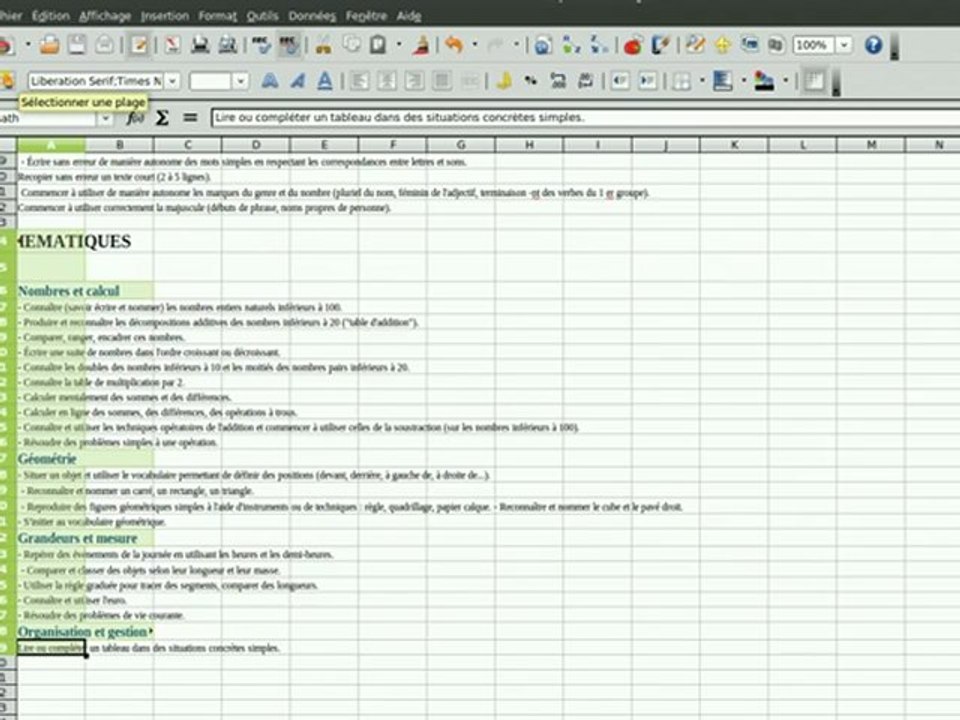This screenshot has height=720, width=960.
Task: Open Find and Replace icon
Action: click(695, 45)
